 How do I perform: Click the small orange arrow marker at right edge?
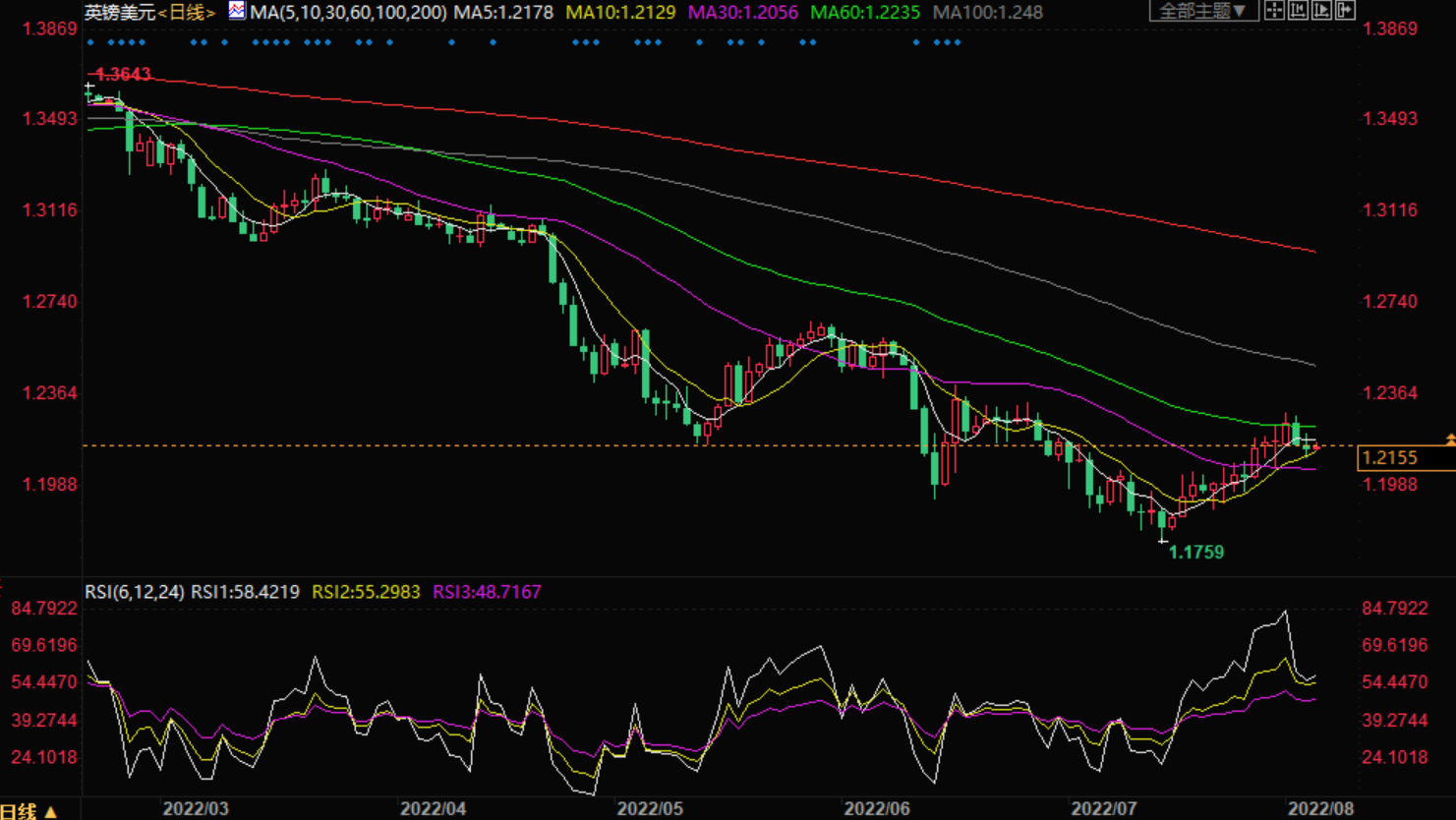(1450, 439)
